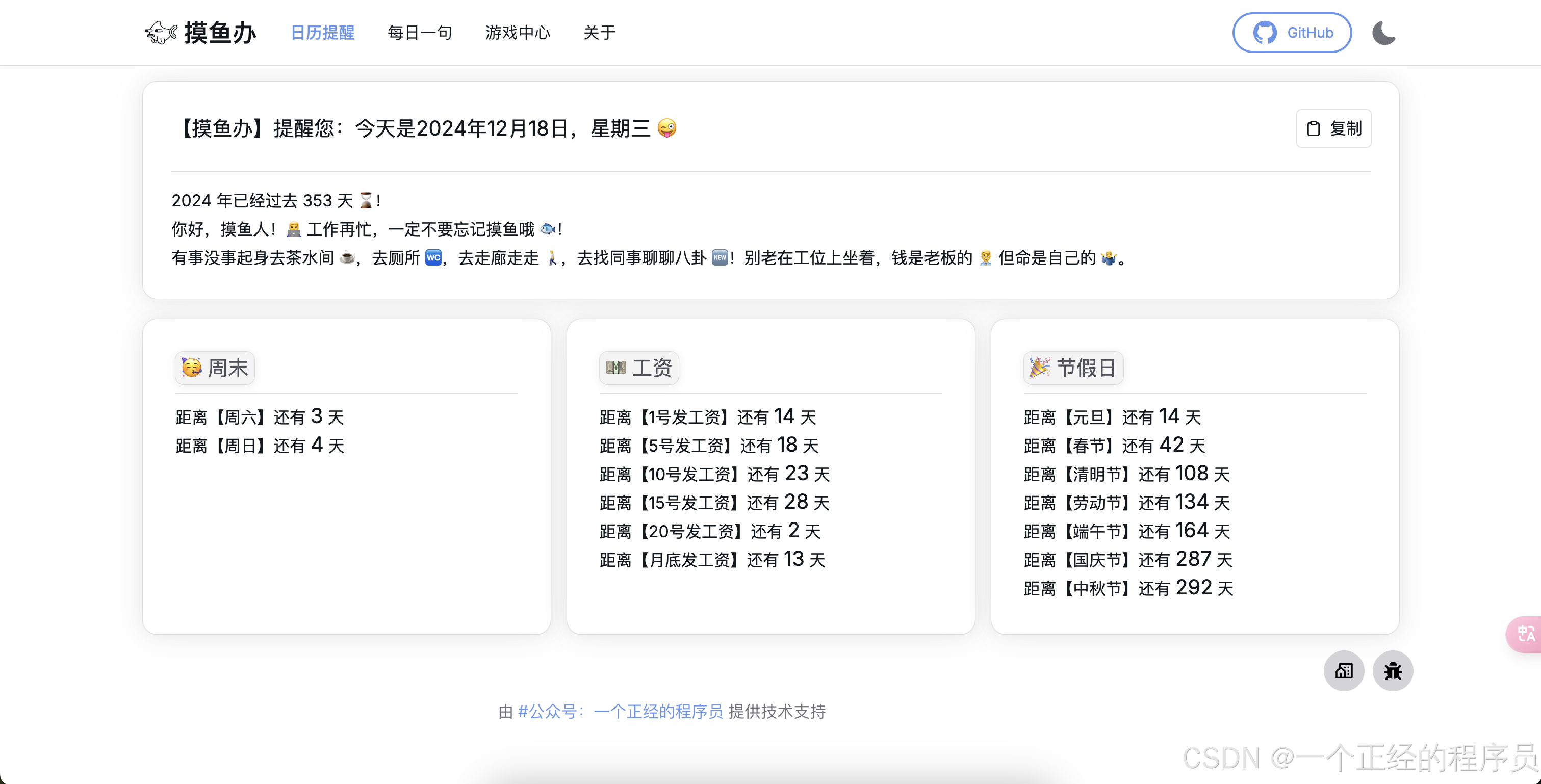Image resolution: width=1541 pixels, height=784 pixels.
Task: Open the GitHub link button
Action: 1292,33
